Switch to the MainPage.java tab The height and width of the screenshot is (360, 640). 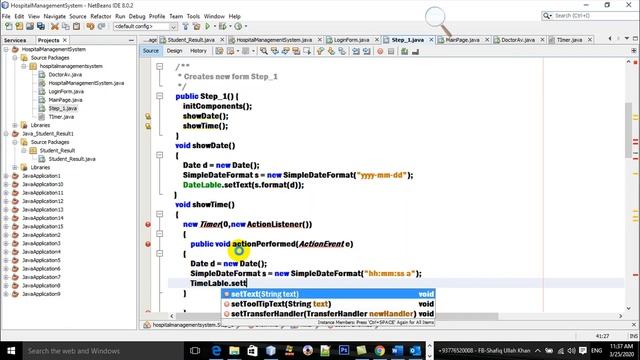click(462, 40)
